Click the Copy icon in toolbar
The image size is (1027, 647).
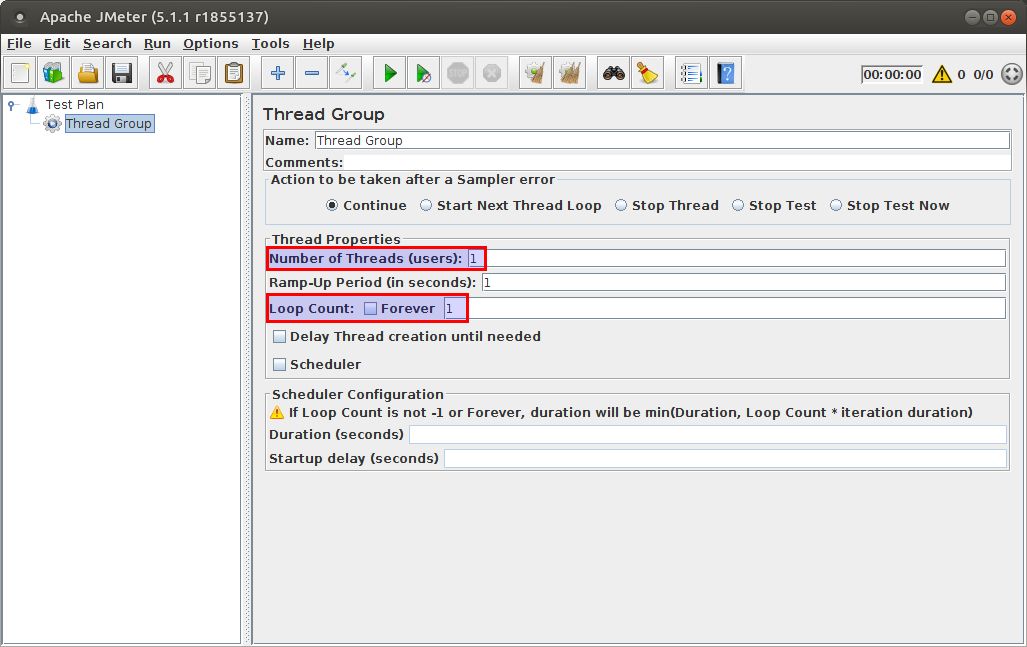tap(199, 73)
